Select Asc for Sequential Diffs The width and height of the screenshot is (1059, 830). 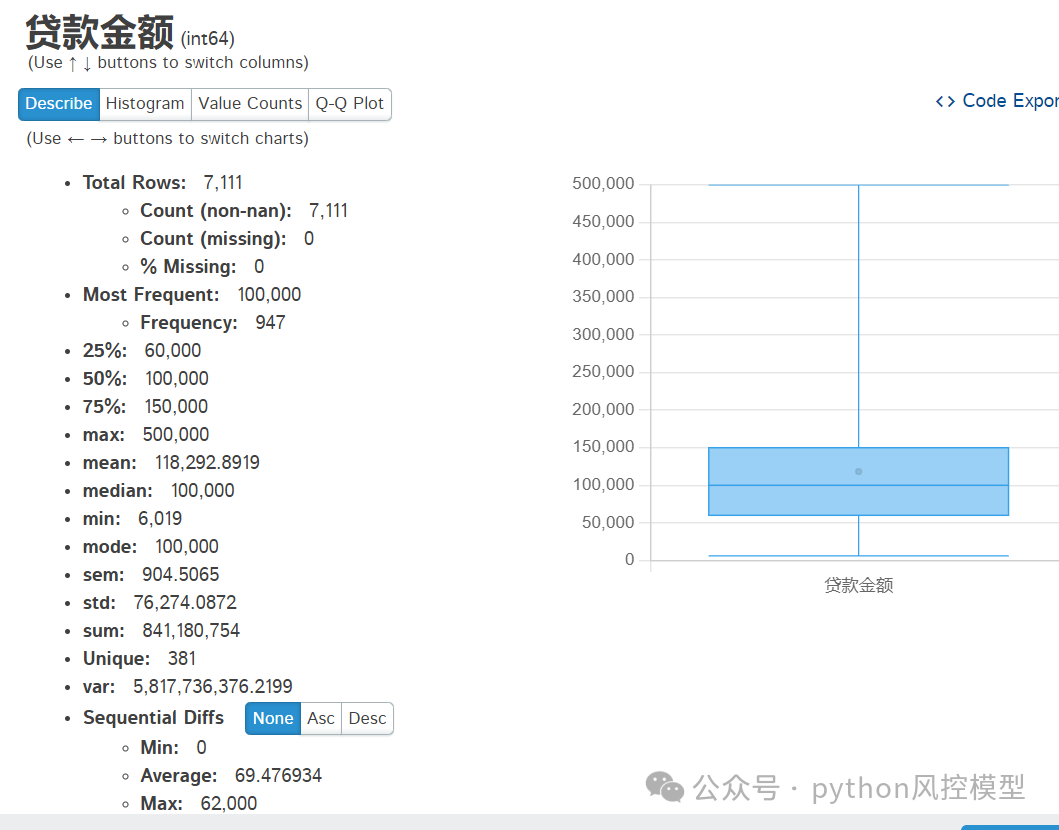pos(321,719)
